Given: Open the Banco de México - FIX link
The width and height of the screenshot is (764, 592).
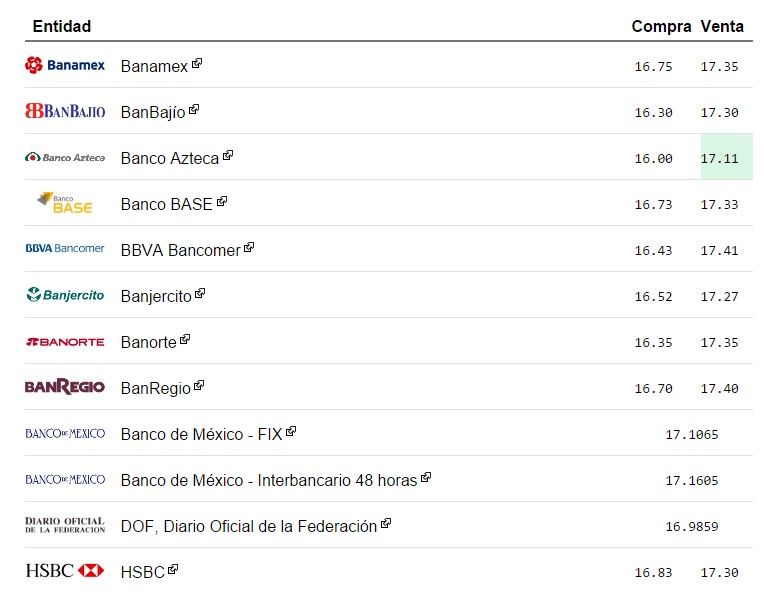Looking at the screenshot, I should point(201,434).
